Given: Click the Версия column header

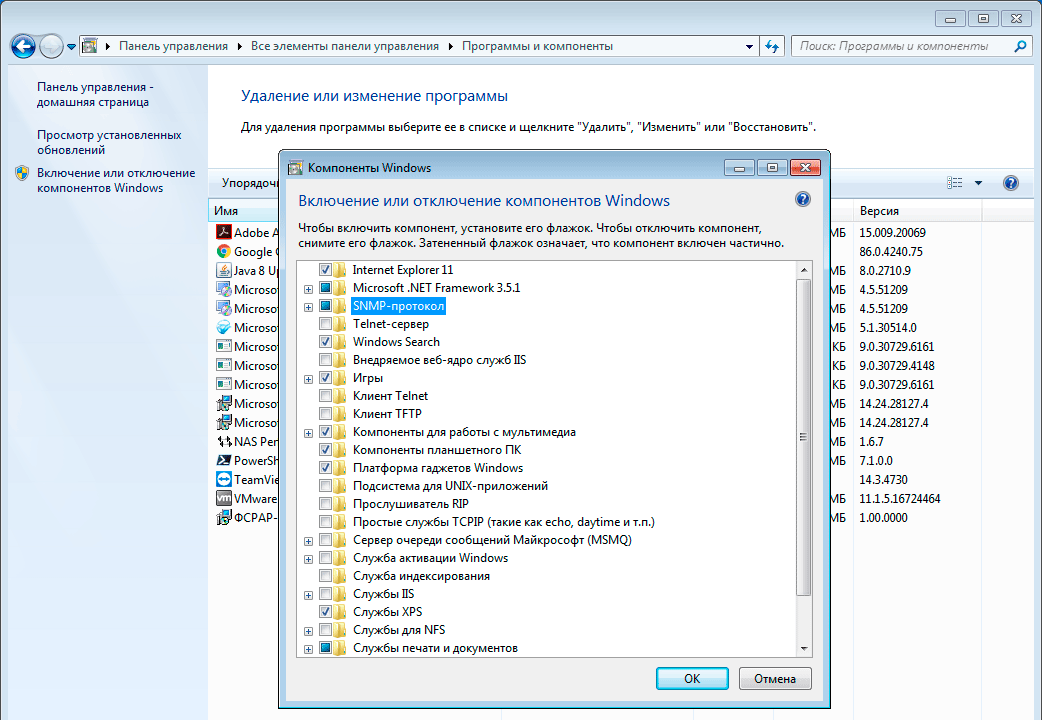Looking at the screenshot, I should point(880,211).
